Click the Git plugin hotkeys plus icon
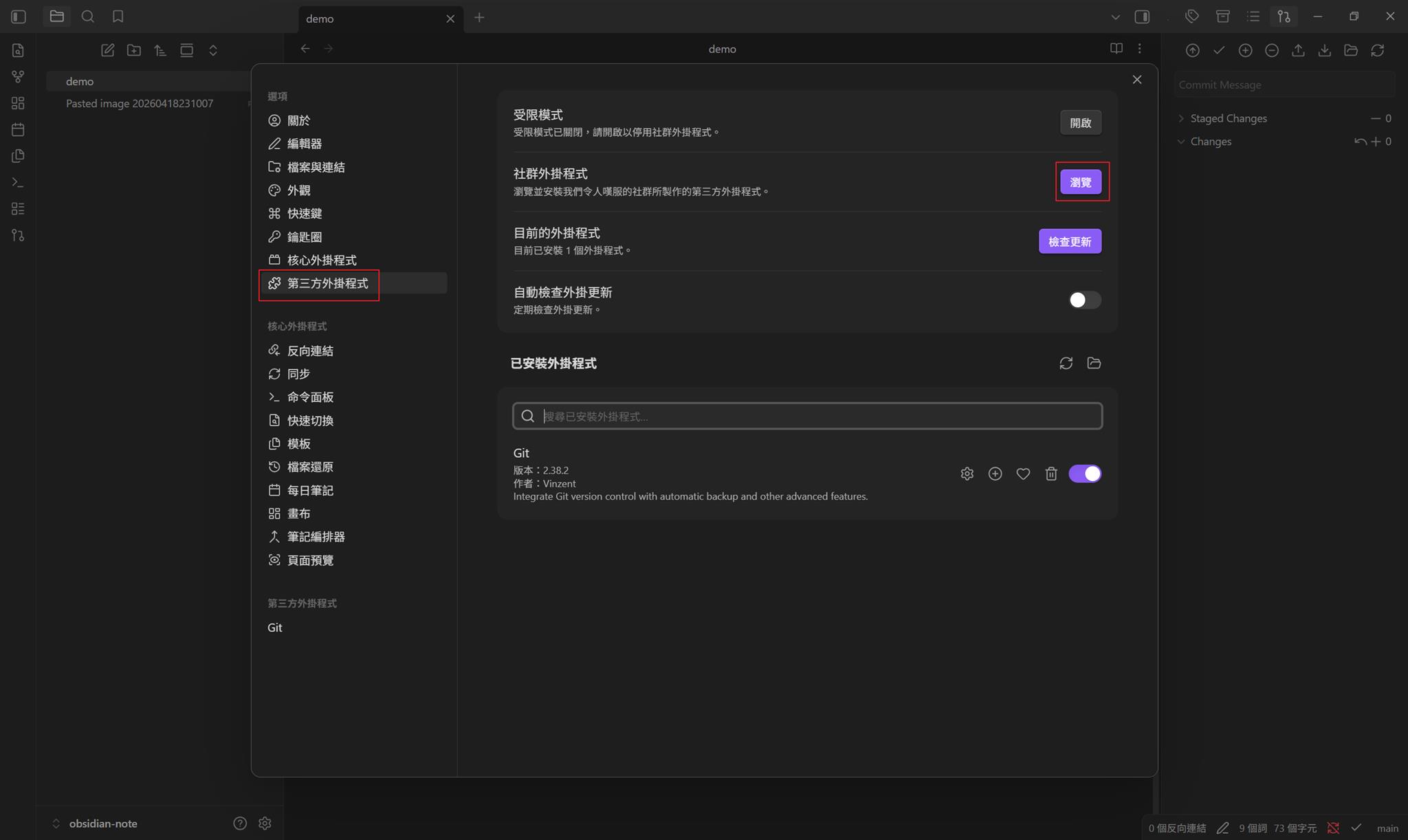Image resolution: width=1408 pixels, height=840 pixels. [x=995, y=474]
